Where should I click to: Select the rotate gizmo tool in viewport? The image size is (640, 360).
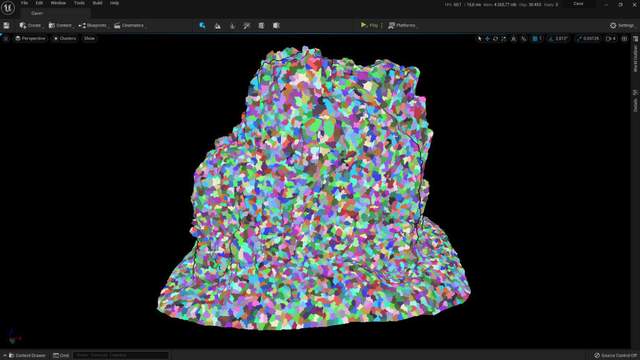point(495,38)
